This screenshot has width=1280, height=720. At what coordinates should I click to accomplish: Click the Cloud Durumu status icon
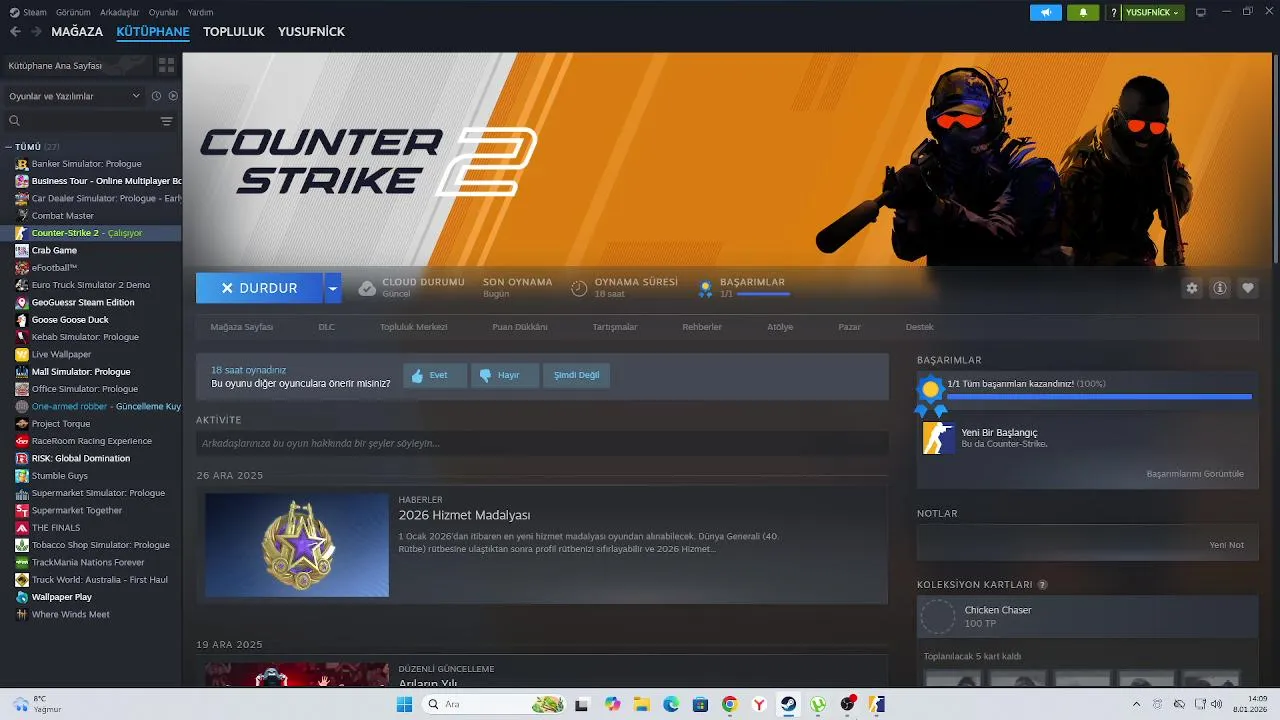coord(367,288)
